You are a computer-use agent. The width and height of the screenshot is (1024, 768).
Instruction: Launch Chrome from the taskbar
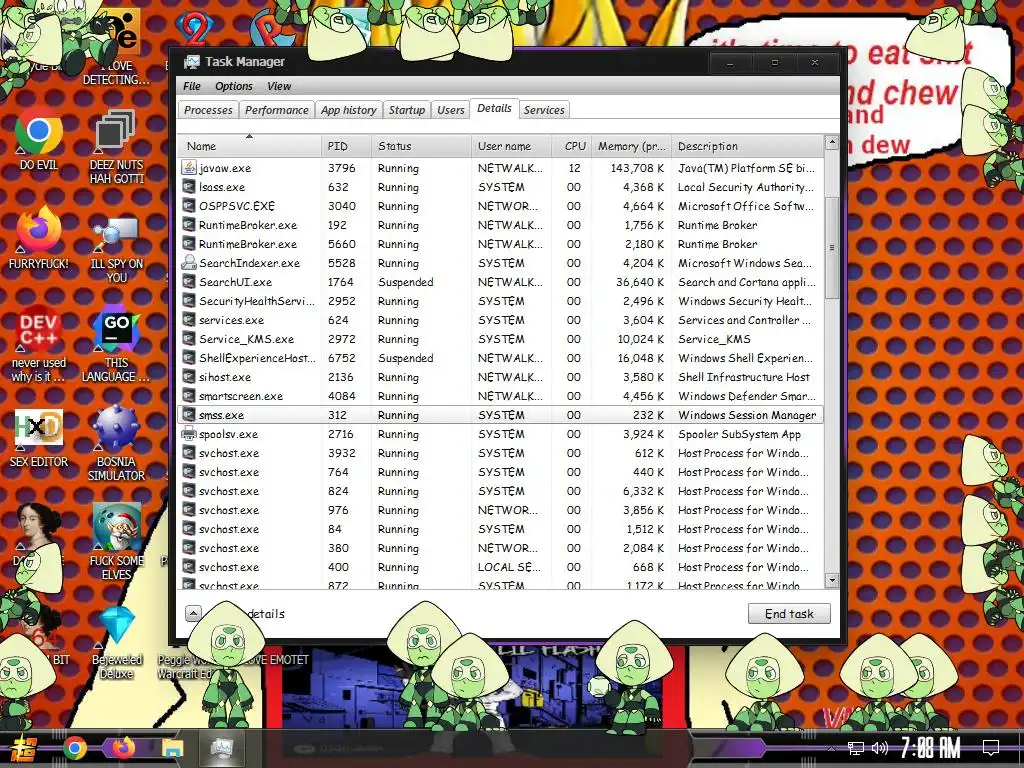pyautogui.click(x=74, y=748)
